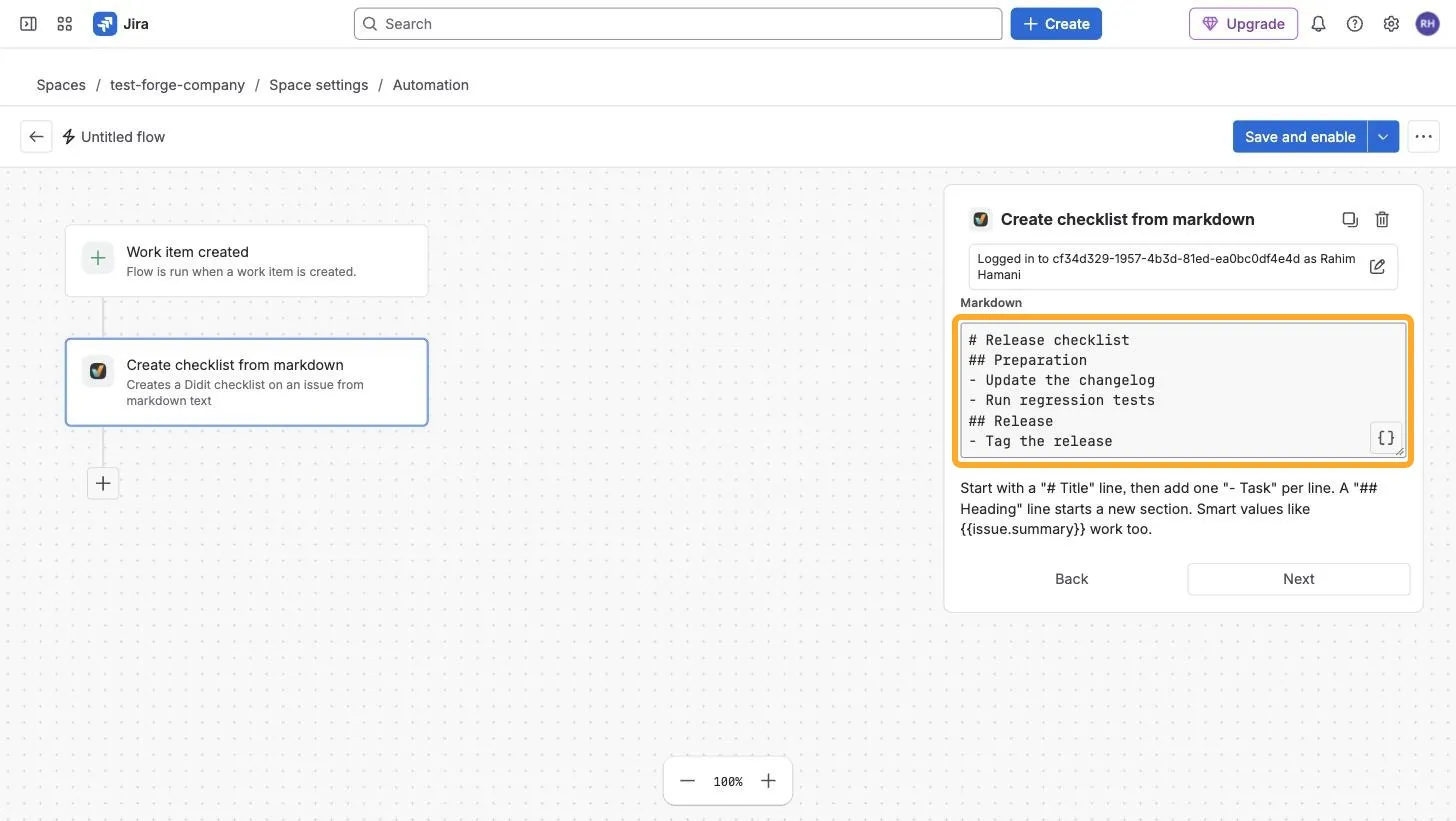Open the test-forge-company breadcrumb
This screenshot has height=821, width=1456.
(177, 85)
